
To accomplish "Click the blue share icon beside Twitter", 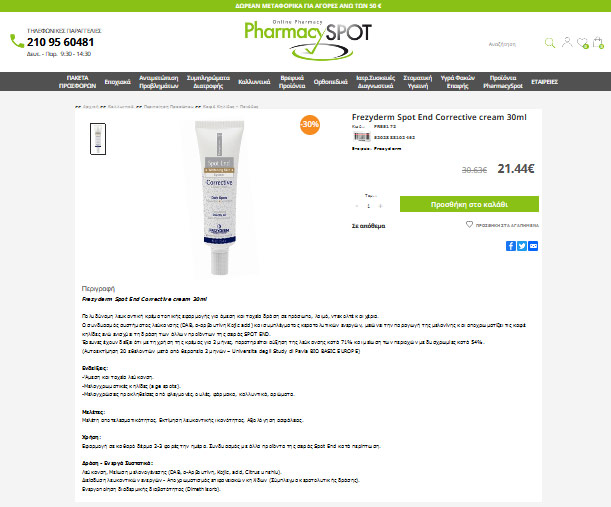I will (533, 246).
